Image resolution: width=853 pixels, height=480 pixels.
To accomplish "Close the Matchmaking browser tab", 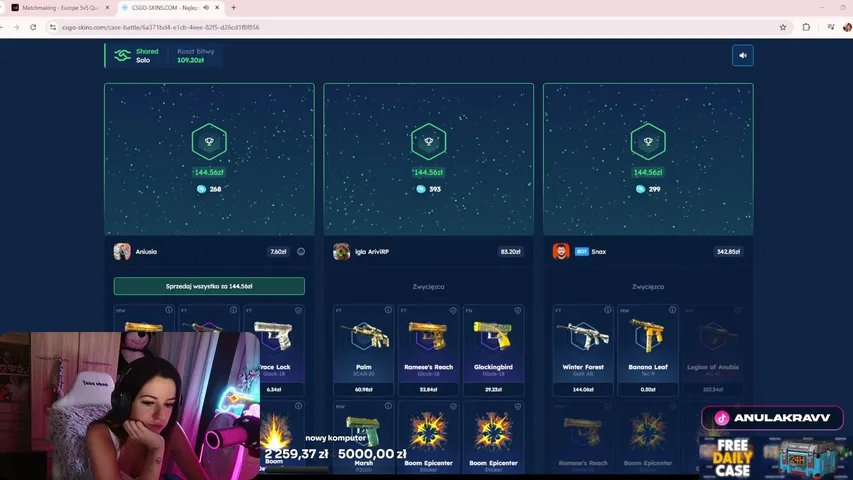I will [x=107, y=8].
